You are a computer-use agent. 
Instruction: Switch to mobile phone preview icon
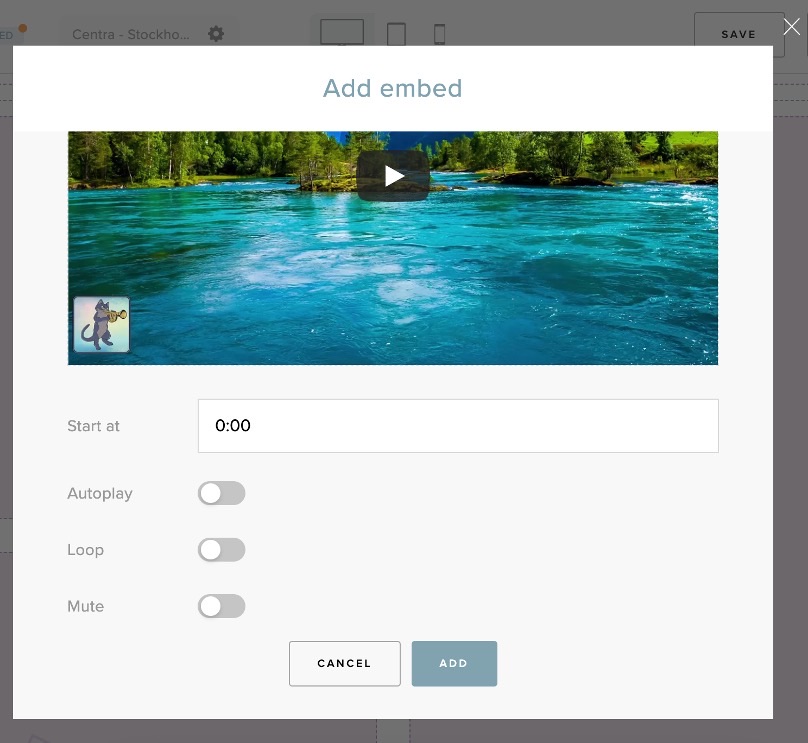point(440,35)
